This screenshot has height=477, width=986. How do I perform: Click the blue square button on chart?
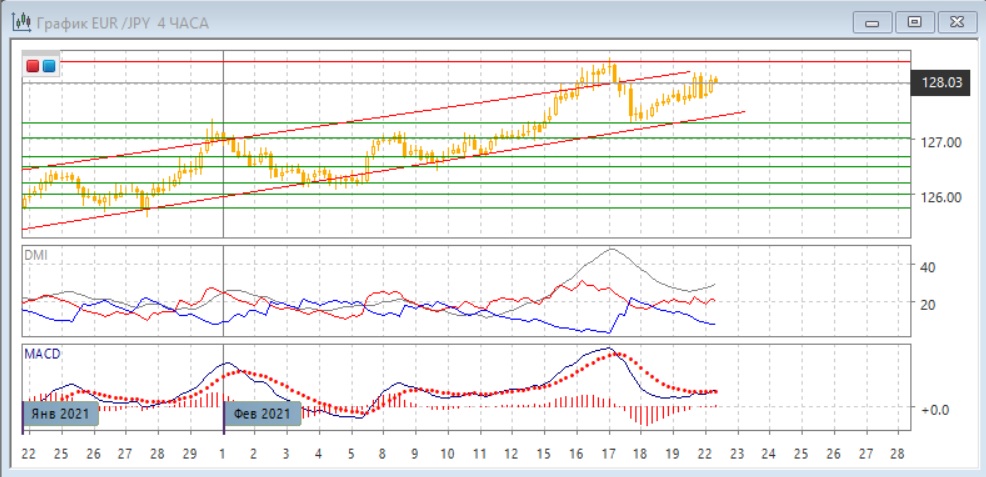[48, 66]
